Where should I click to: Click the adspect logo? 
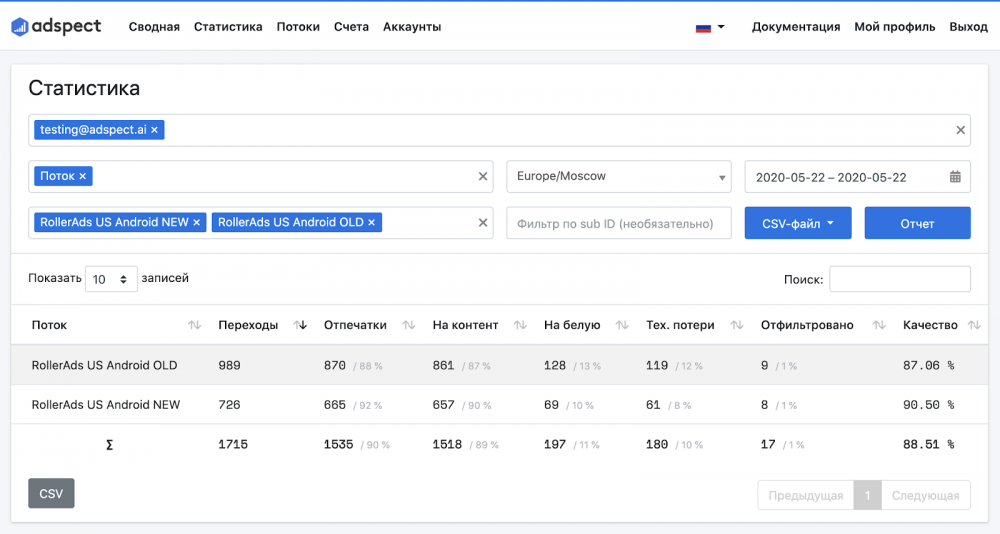tap(56, 26)
